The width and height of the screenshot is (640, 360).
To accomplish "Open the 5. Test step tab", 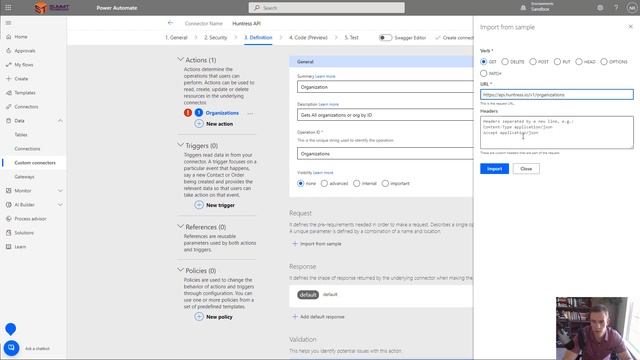I will coord(351,38).
